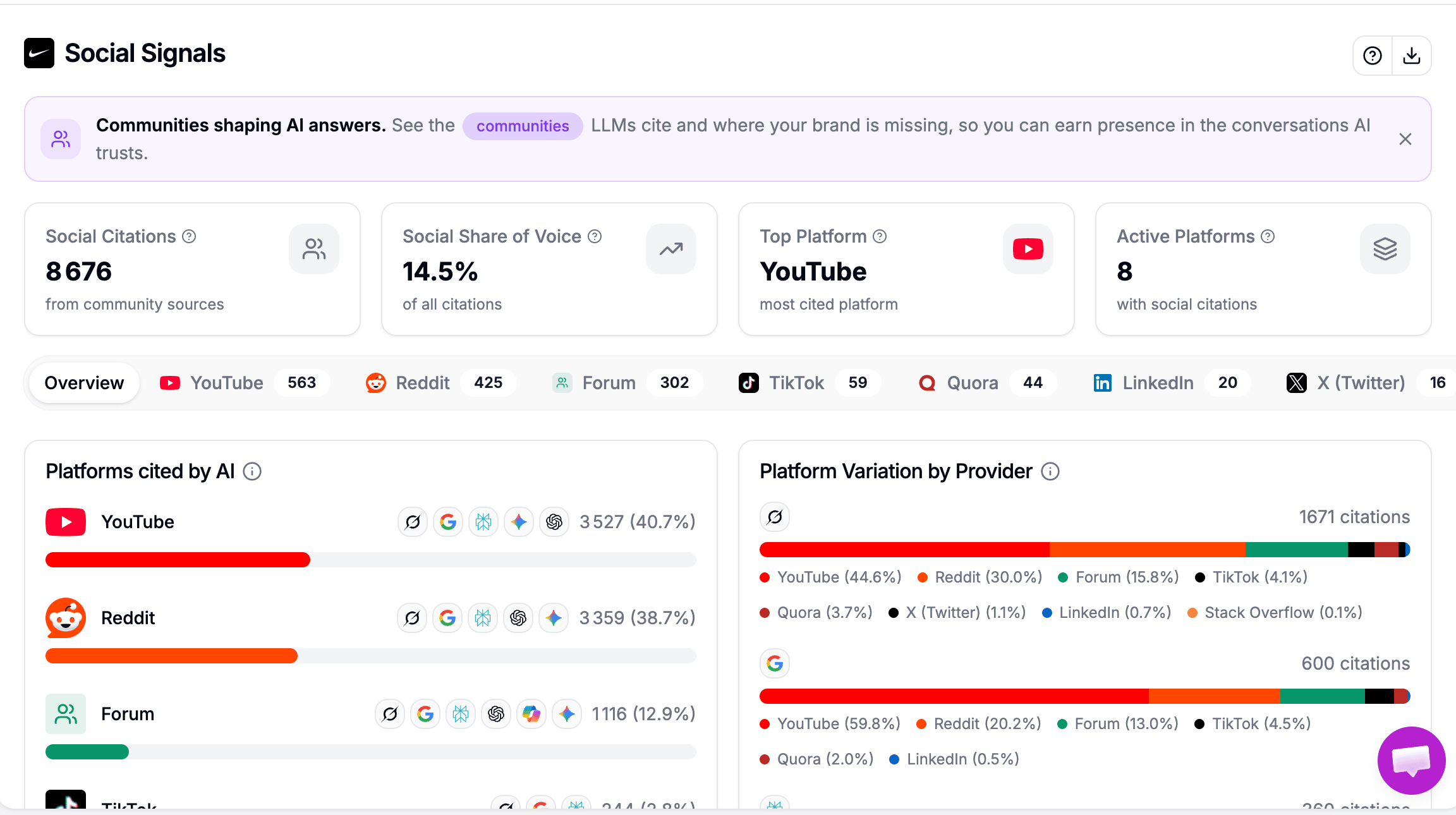Click the stacked bar for 1671 citations
Image resolution: width=1456 pixels, height=815 pixels.
[x=1085, y=550]
